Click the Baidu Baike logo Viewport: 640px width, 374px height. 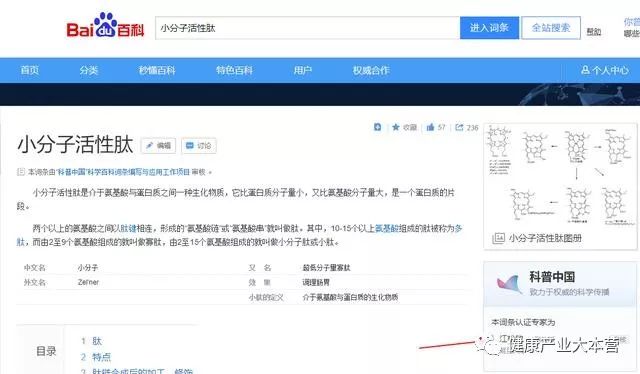tap(105, 26)
